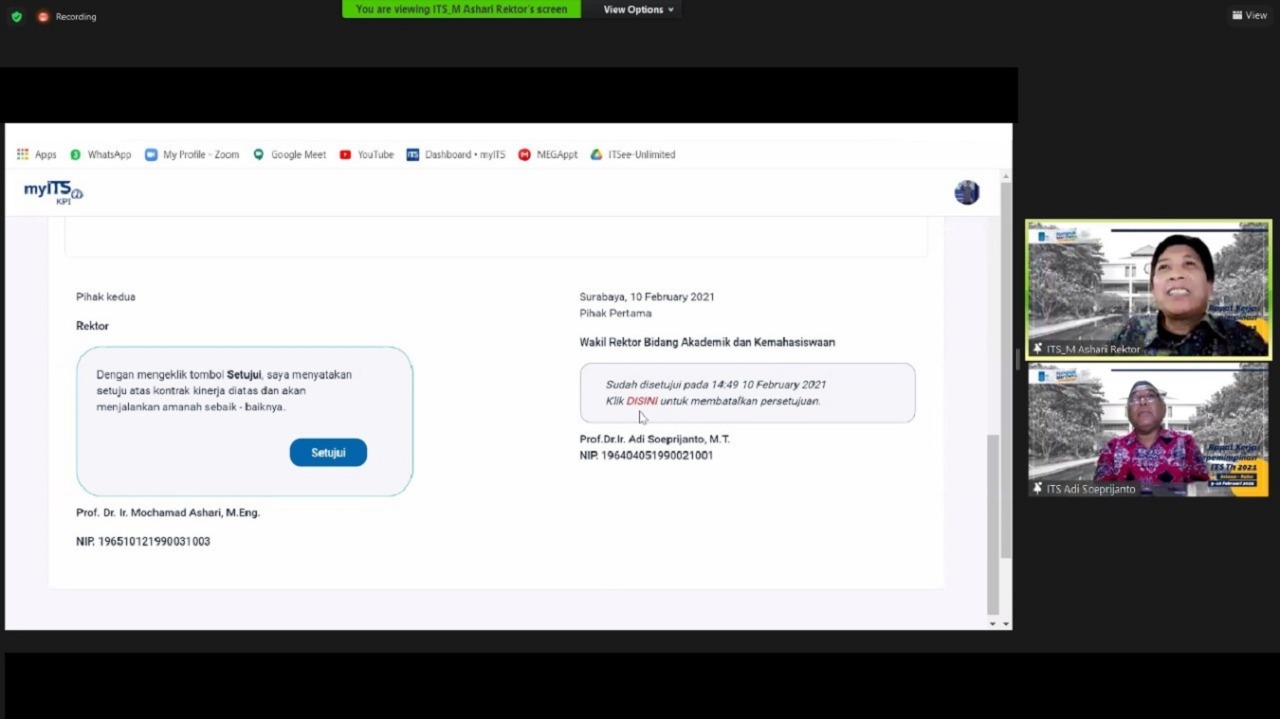Open the WhatsApp bookmark
Screen dimensions: 1280x719
click(101, 155)
